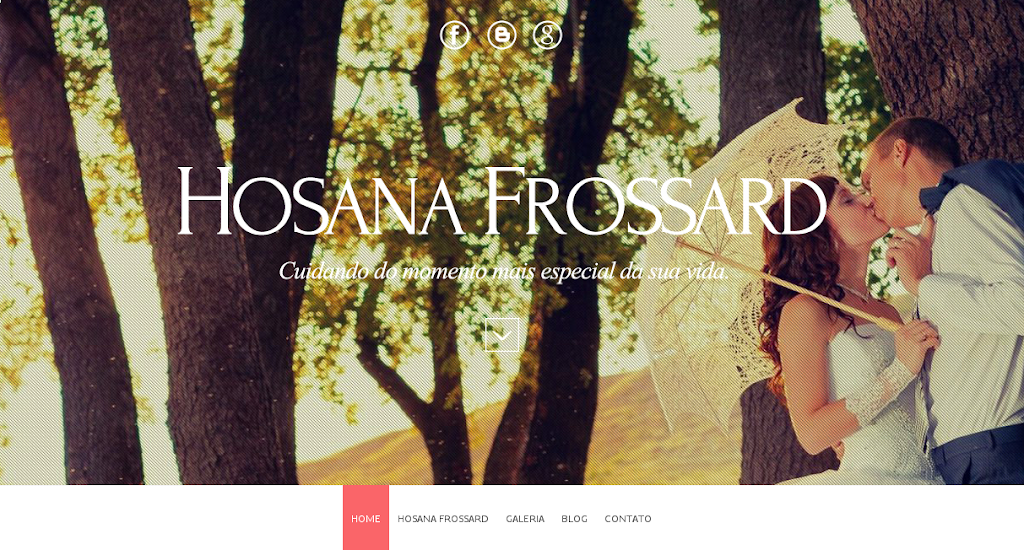Open the Facebook social icon
The width and height of the screenshot is (1024, 550).
click(x=455, y=35)
